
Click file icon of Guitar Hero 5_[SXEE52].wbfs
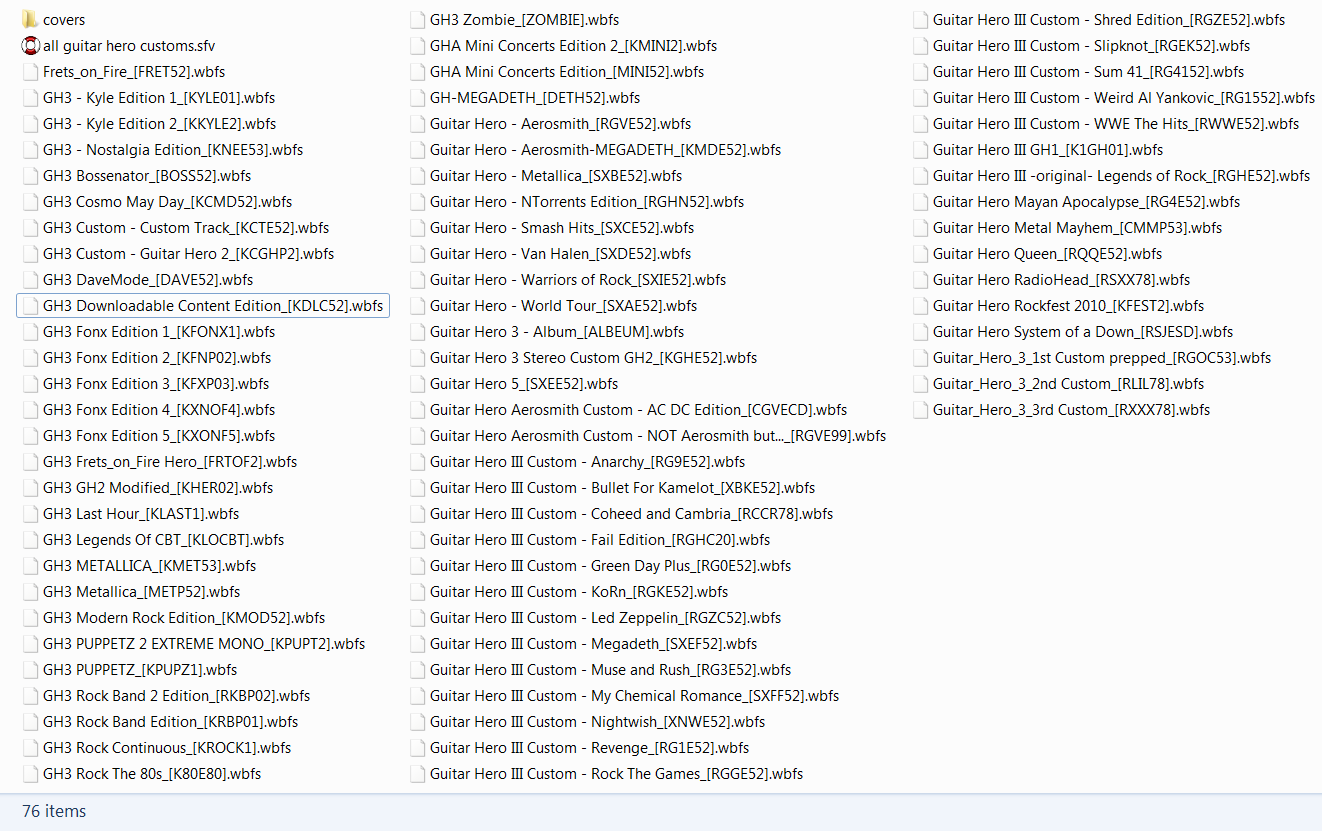click(417, 384)
